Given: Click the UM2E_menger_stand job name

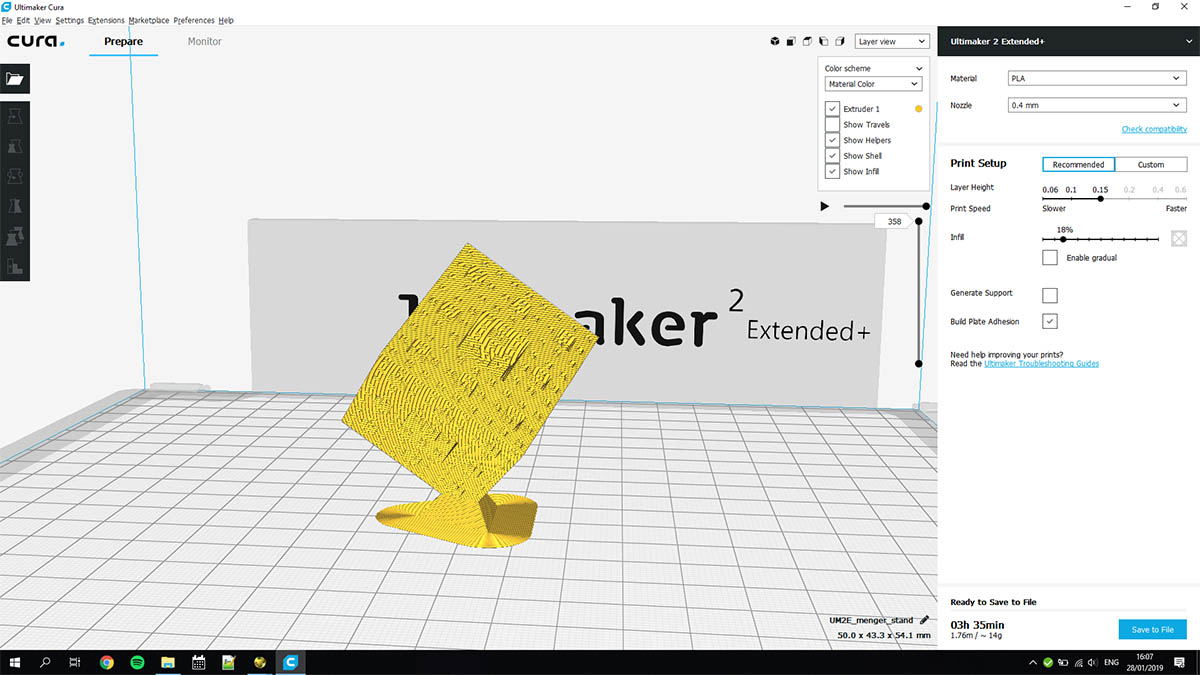Looking at the screenshot, I should click(x=873, y=620).
